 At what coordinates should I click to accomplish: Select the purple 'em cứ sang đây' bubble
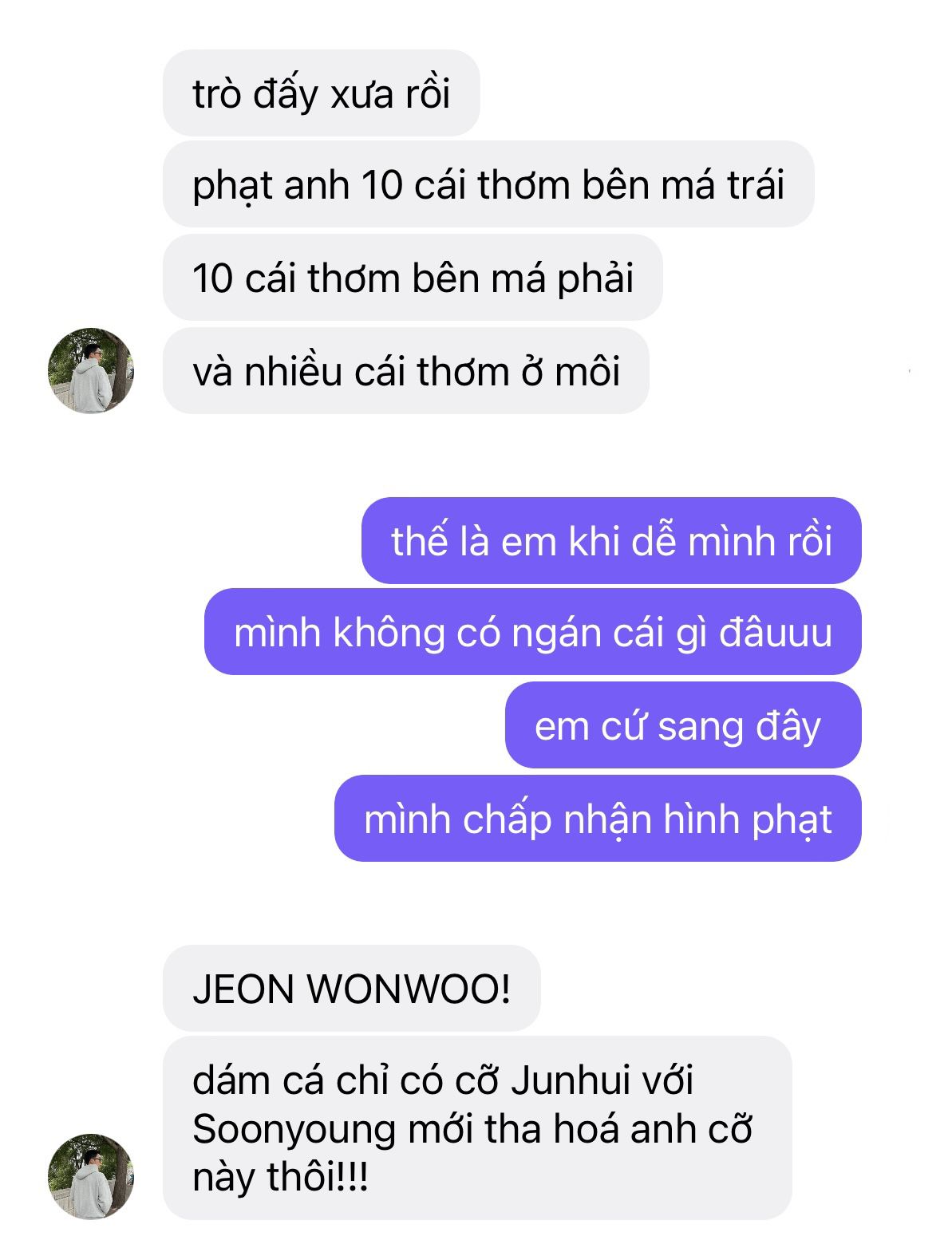[683, 725]
